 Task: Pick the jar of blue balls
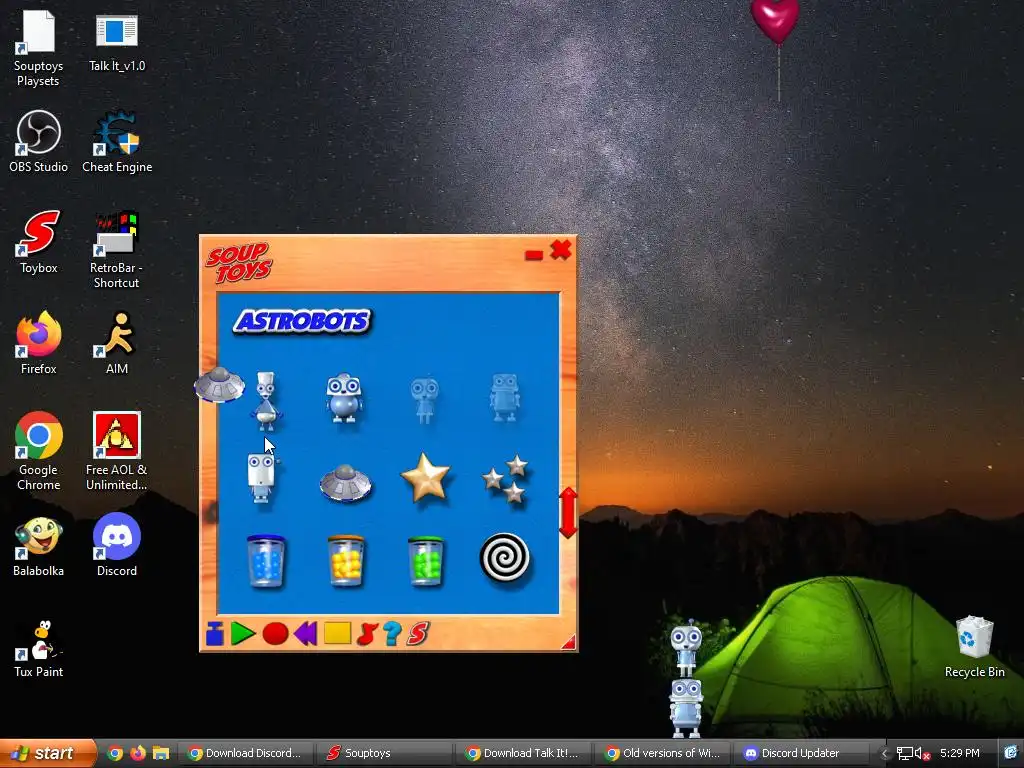tap(266, 561)
